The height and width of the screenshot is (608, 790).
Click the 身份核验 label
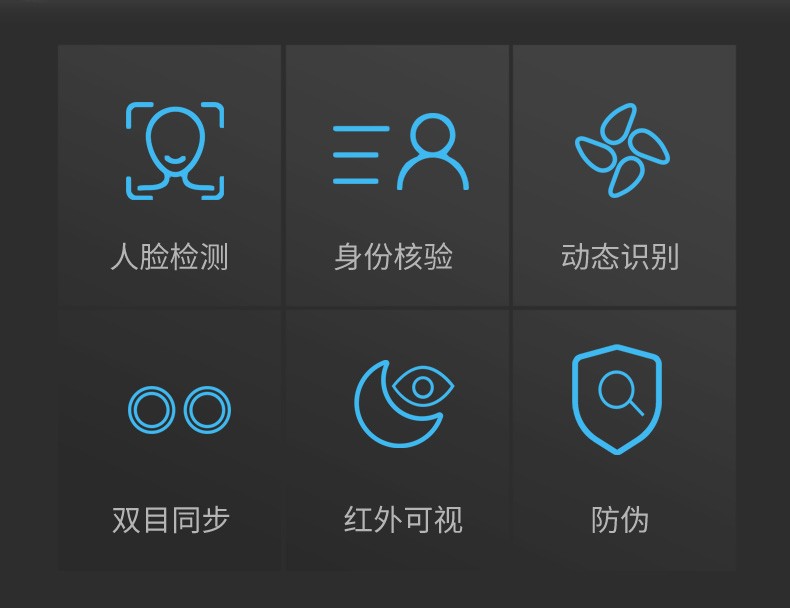(393, 256)
